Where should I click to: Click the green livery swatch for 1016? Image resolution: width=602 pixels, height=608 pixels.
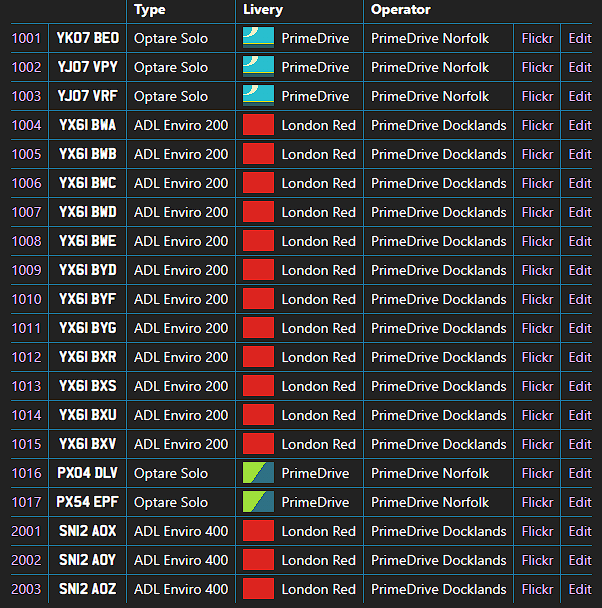point(258,473)
